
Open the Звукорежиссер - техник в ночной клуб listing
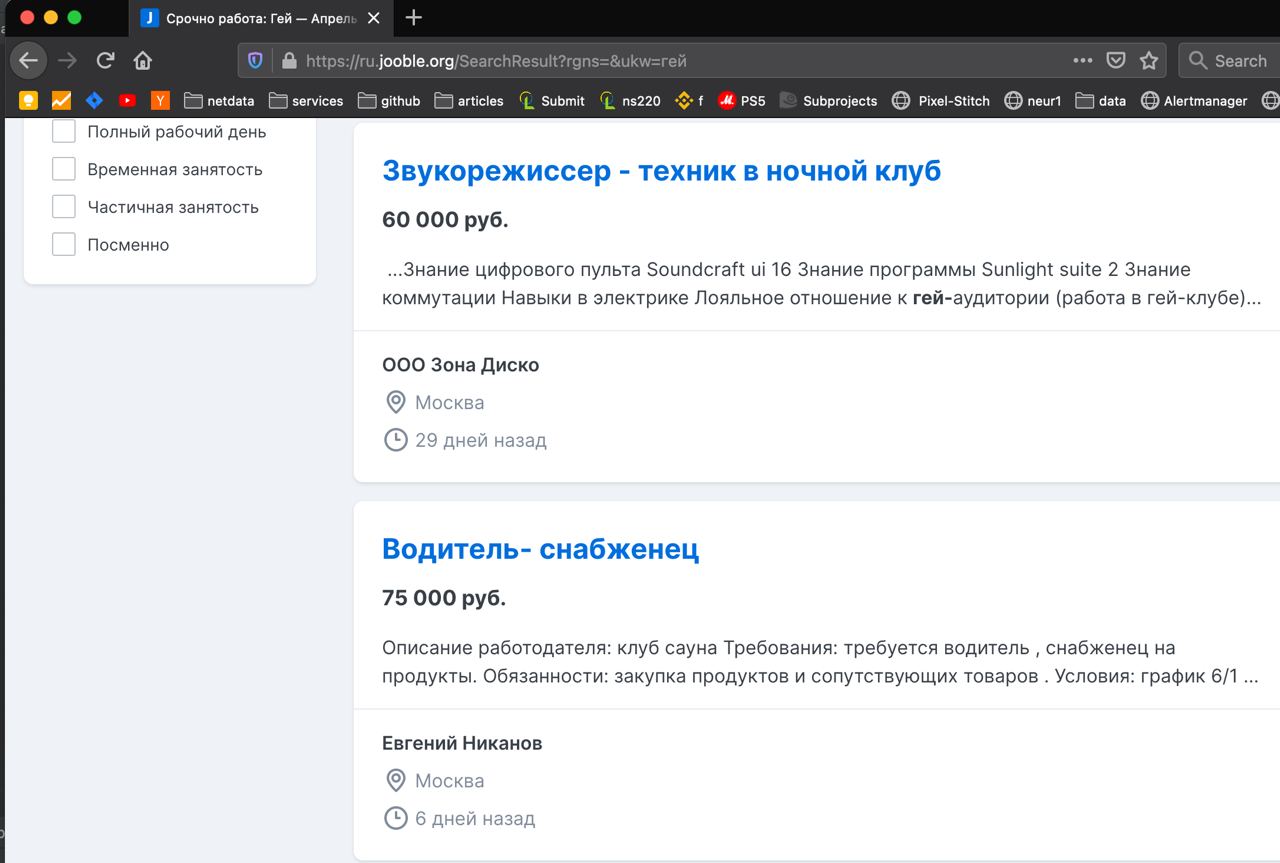(x=661, y=171)
